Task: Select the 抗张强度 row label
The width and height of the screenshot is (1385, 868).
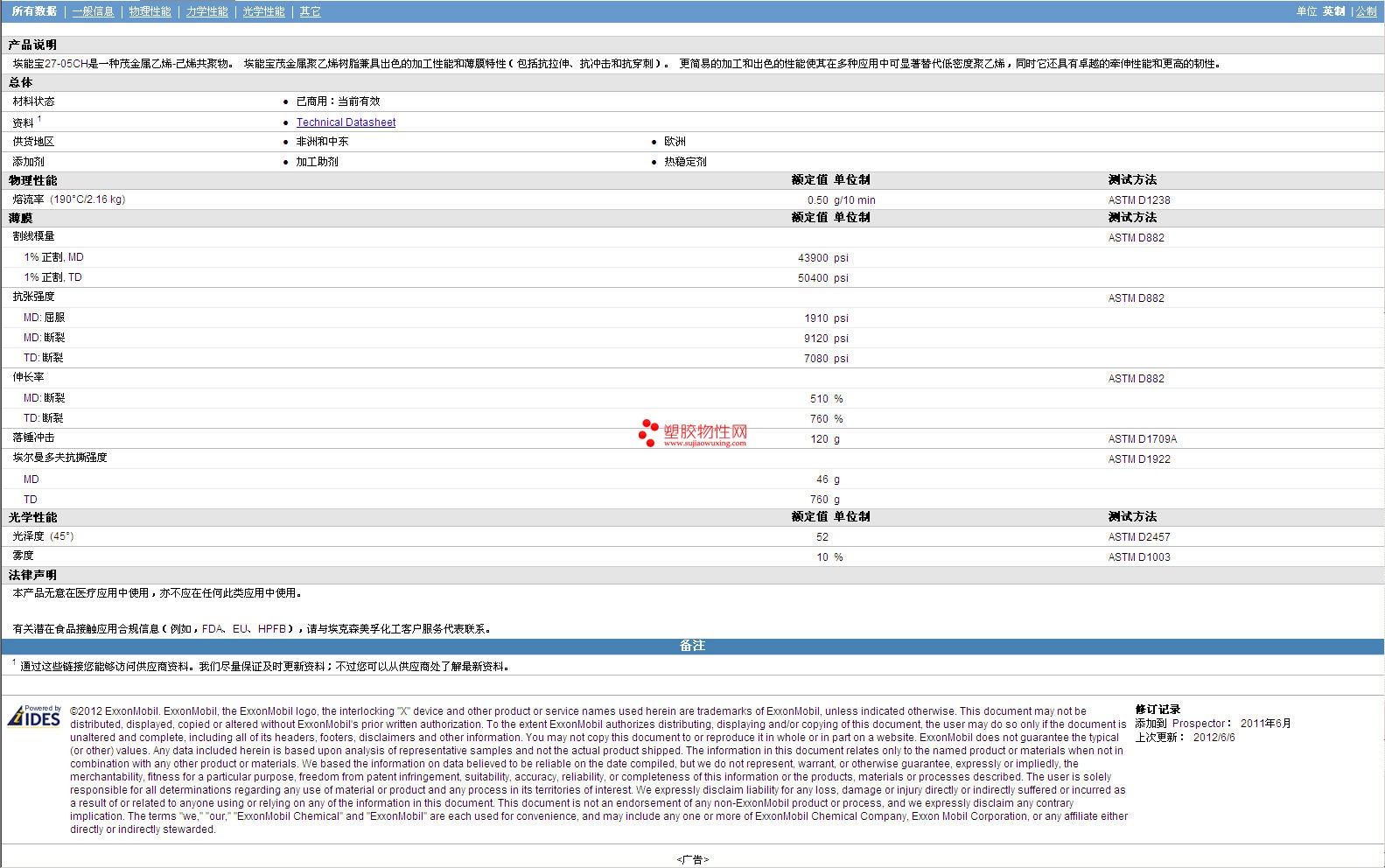Action: point(33,297)
